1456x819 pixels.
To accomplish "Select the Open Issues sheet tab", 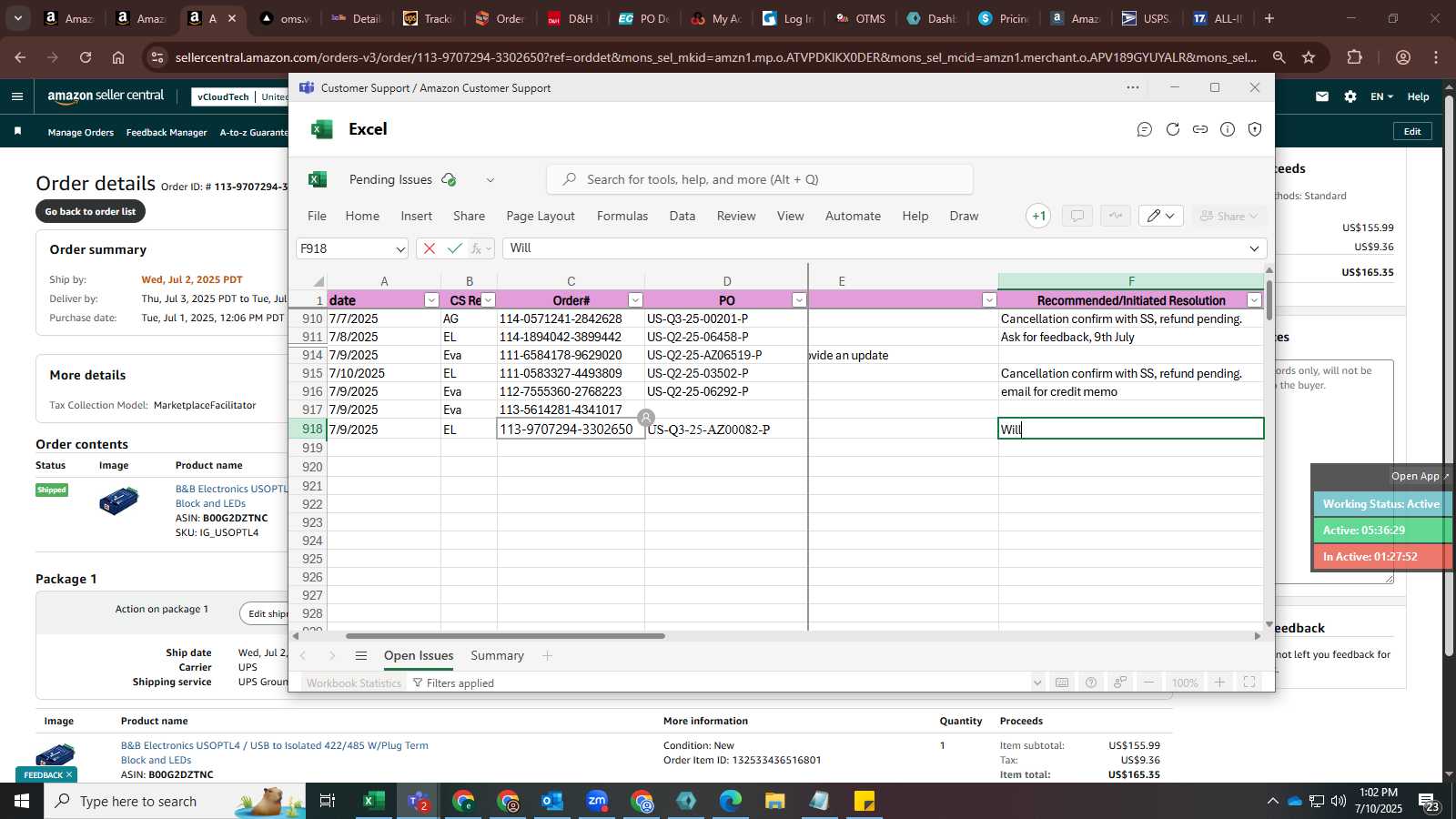I will click(419, 655).
